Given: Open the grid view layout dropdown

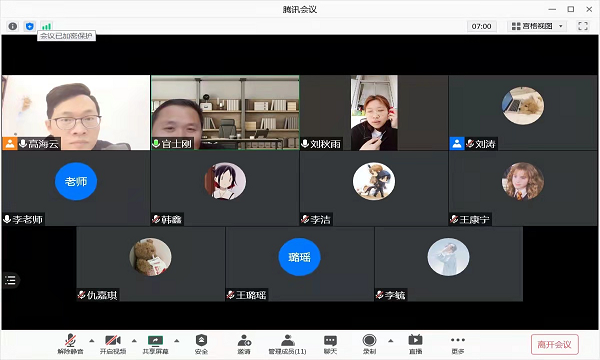Looking at the screenshot, I should click(537, 26).
